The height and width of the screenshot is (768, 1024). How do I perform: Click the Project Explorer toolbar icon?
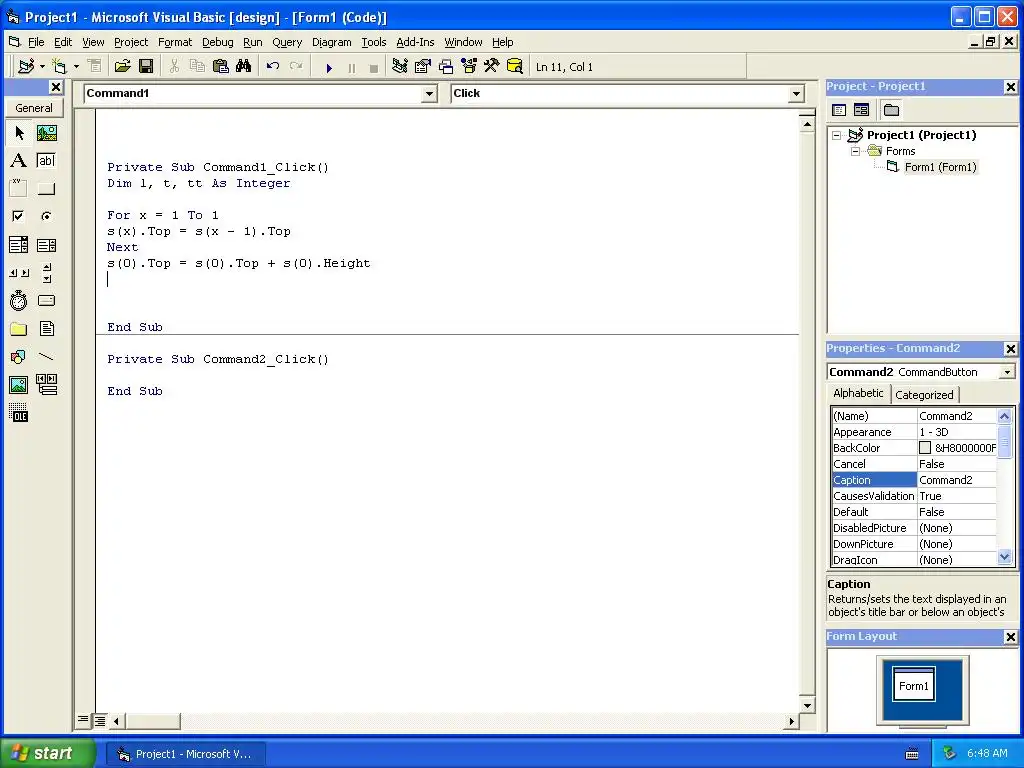click(400, 67)
